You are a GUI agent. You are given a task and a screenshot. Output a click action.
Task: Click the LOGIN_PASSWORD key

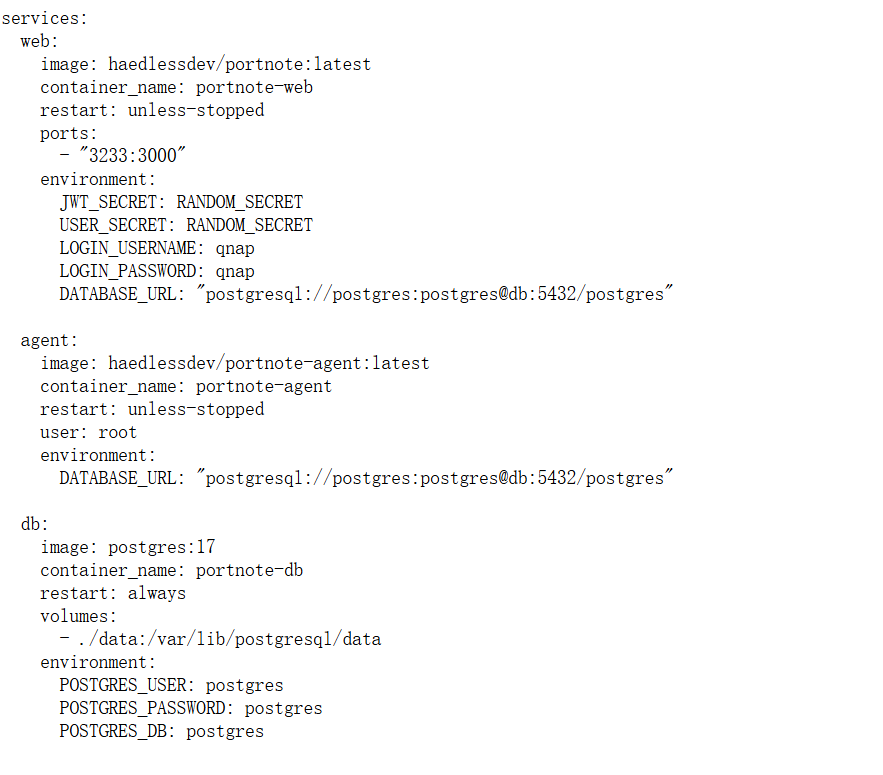(128, 271)
